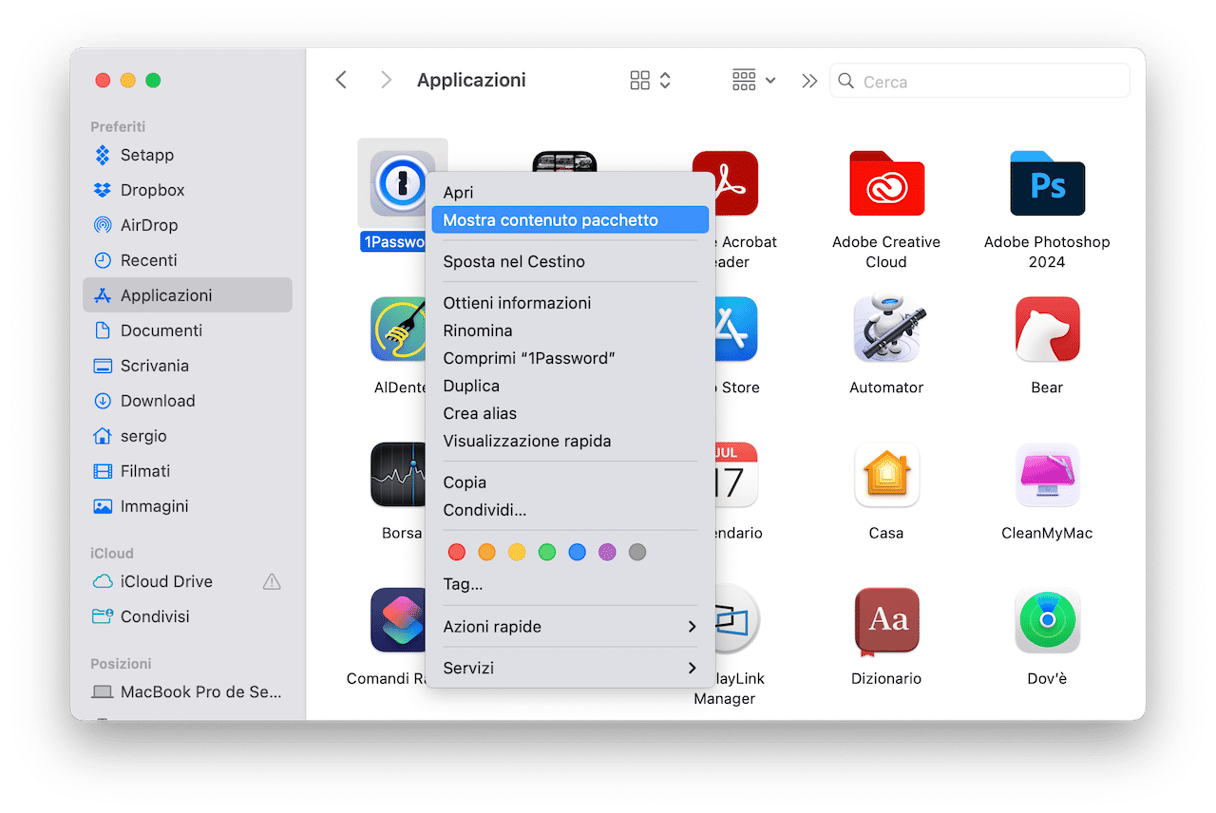This screenshot has width=1216, height=813.
Task: Expand the Azioni rapide submenu
Action: 570,627
